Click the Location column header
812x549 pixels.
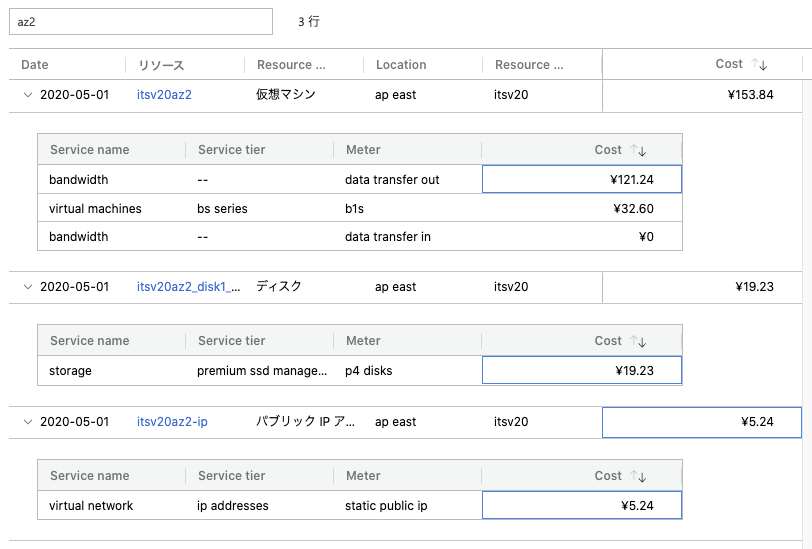coord(401,65)
